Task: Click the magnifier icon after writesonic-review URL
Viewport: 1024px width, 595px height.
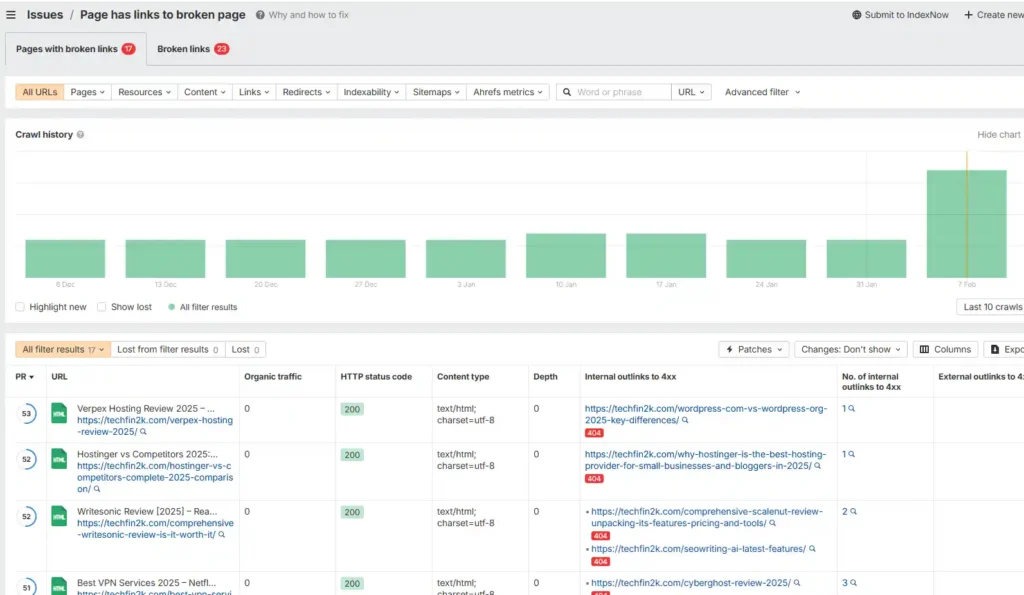Action: pos(221,534)
